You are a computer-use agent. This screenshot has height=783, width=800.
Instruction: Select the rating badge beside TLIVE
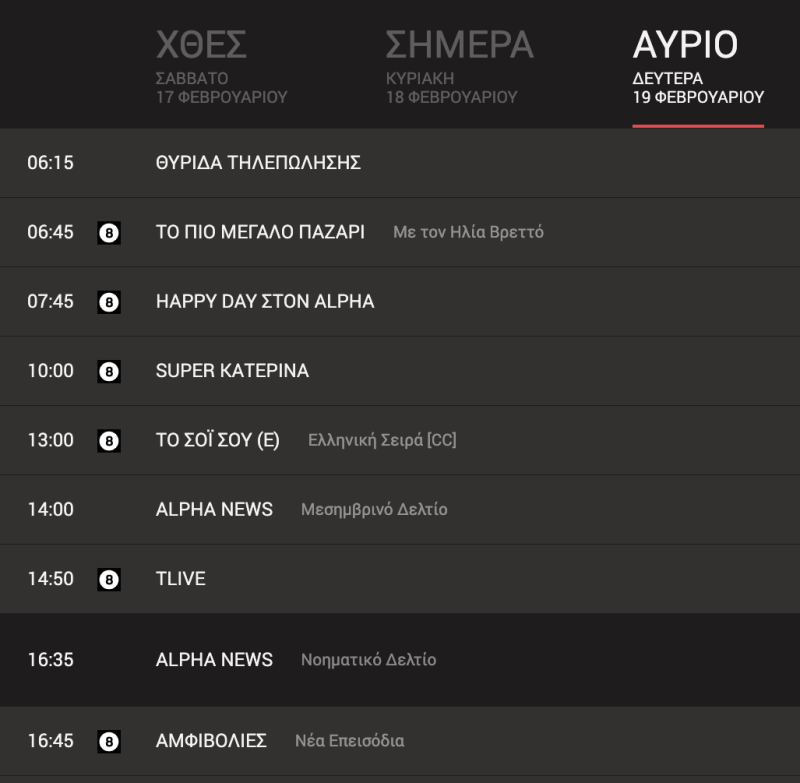coord(110,578)
